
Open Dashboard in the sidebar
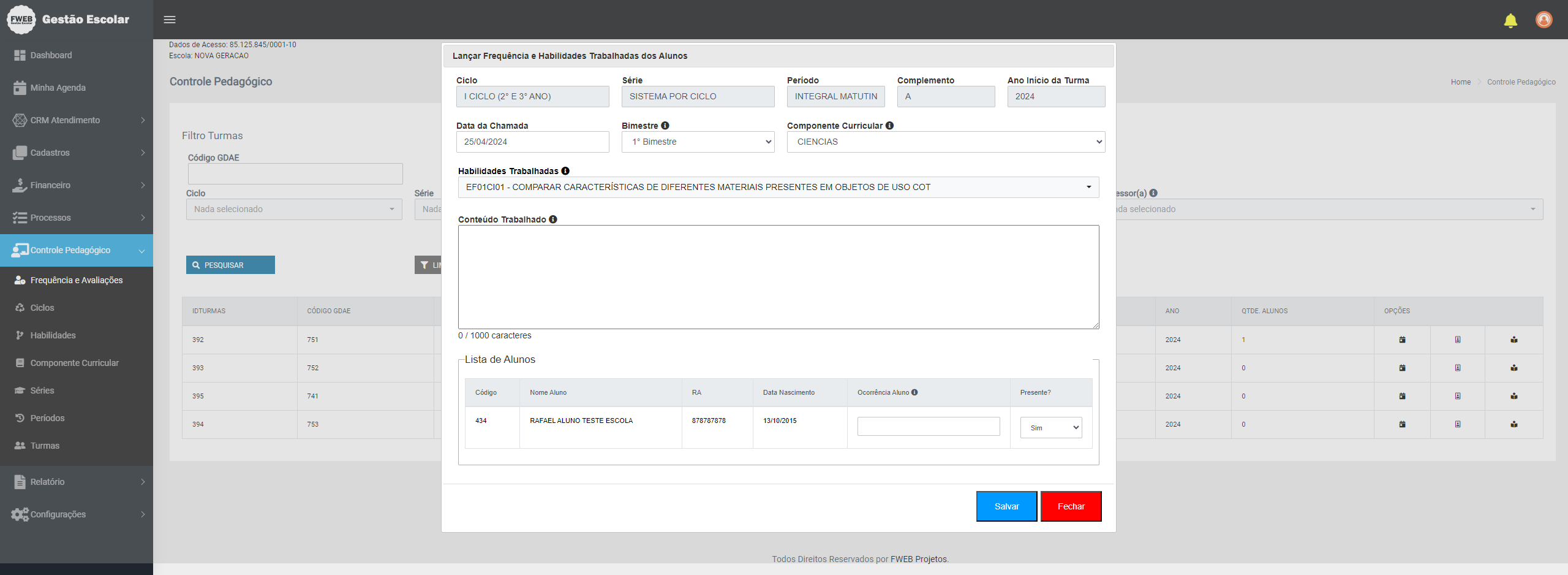[51, 55]
